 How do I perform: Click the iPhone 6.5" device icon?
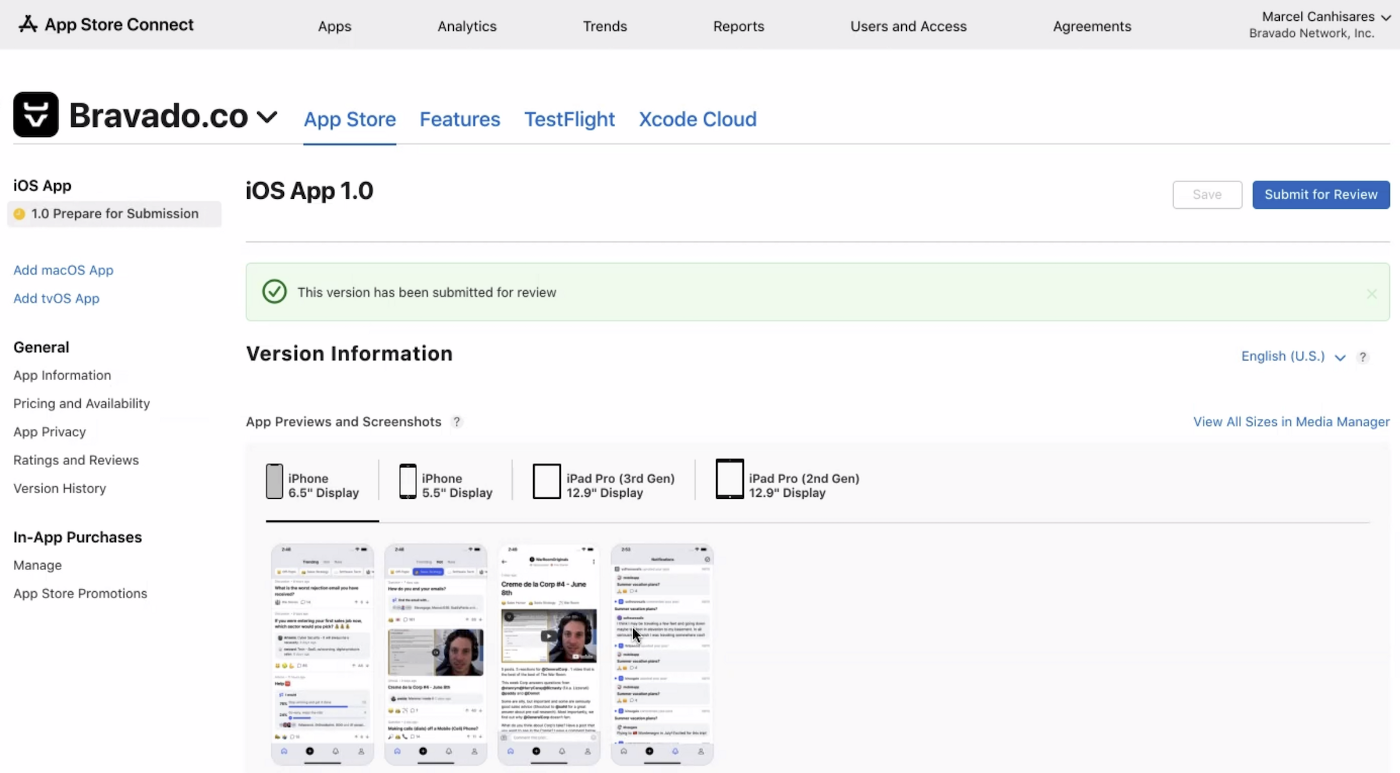[x=274, y=481]
